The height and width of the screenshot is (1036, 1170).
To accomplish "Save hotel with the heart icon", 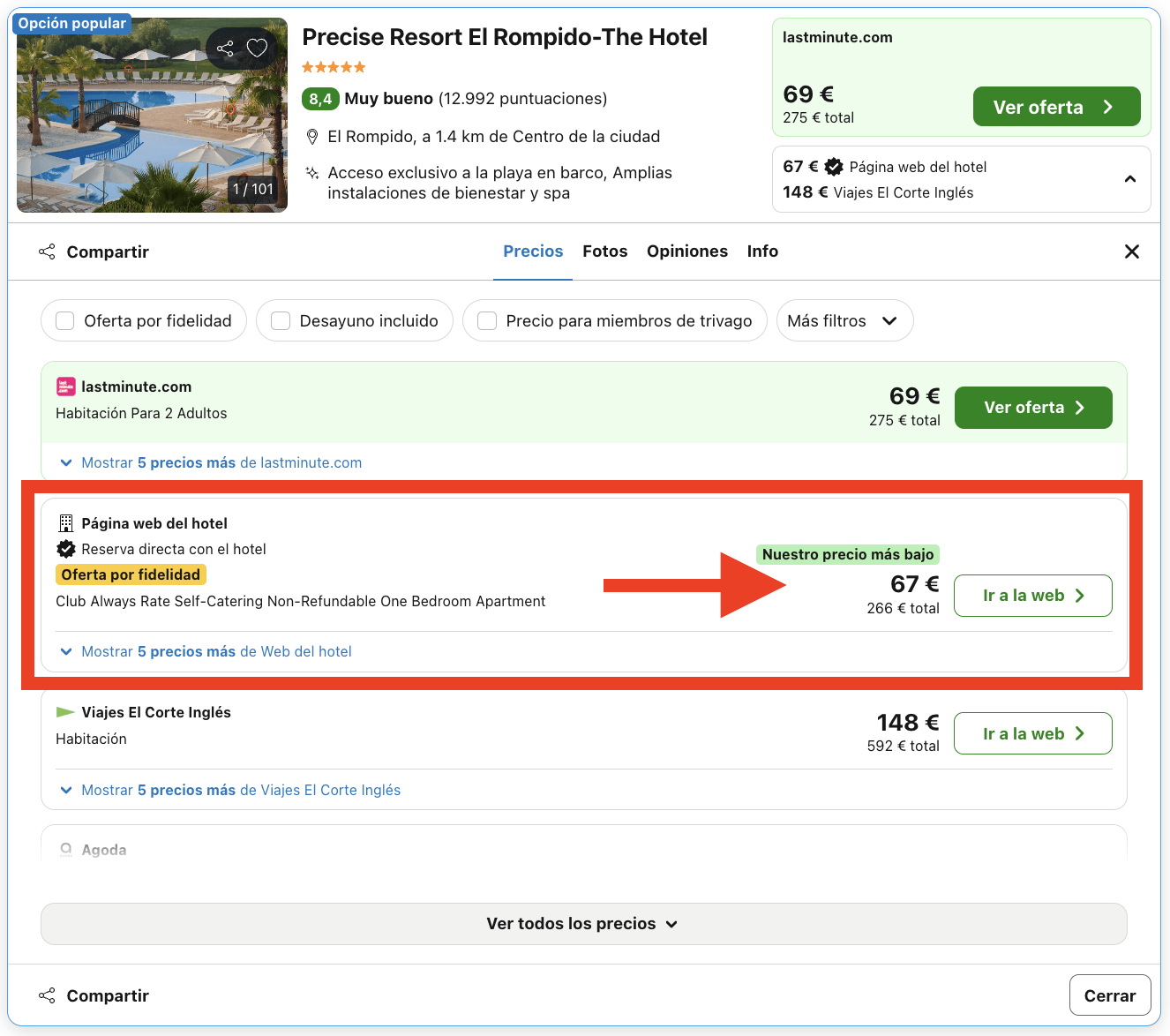I will [257, 49].
